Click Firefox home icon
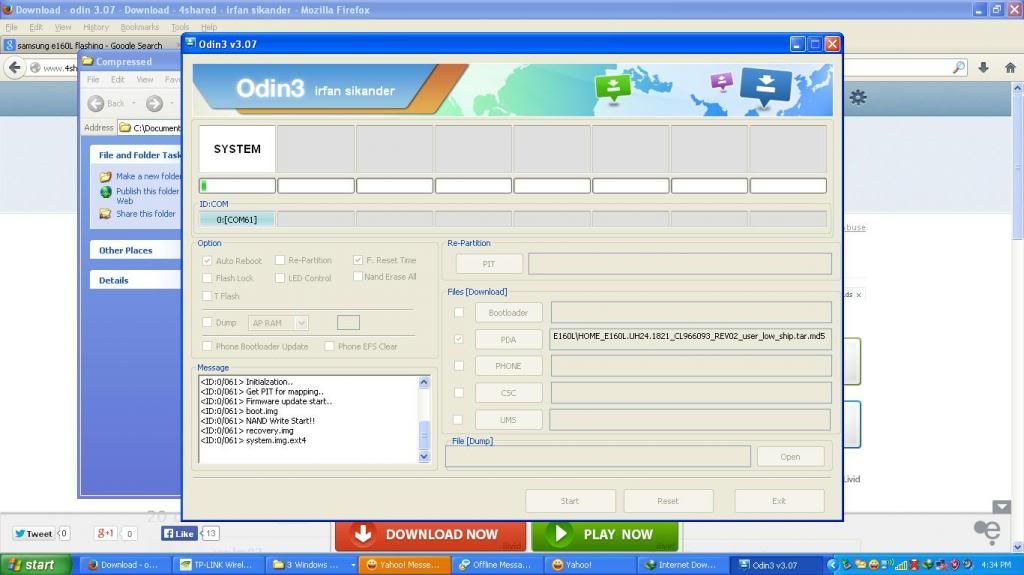Image resolution: width=1024 pixels, height=575 pixels. pos(1010,67)
